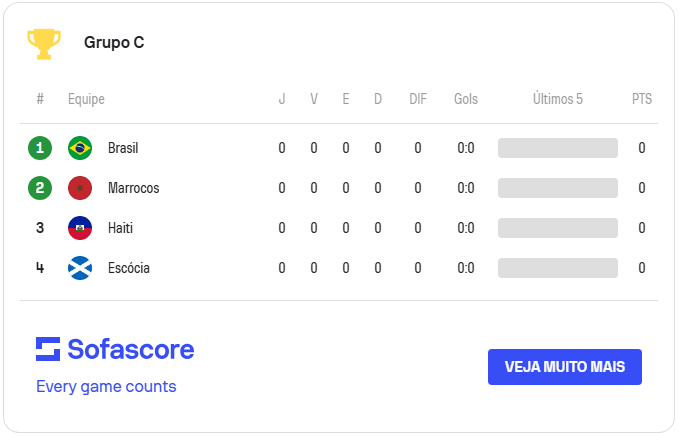Click the Haiti flag icon
The image size is (678, 437).
[x=80, y=228]
